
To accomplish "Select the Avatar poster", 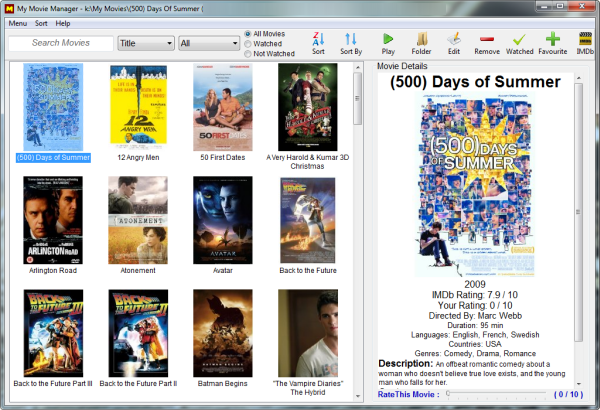I will click(223, 220).
